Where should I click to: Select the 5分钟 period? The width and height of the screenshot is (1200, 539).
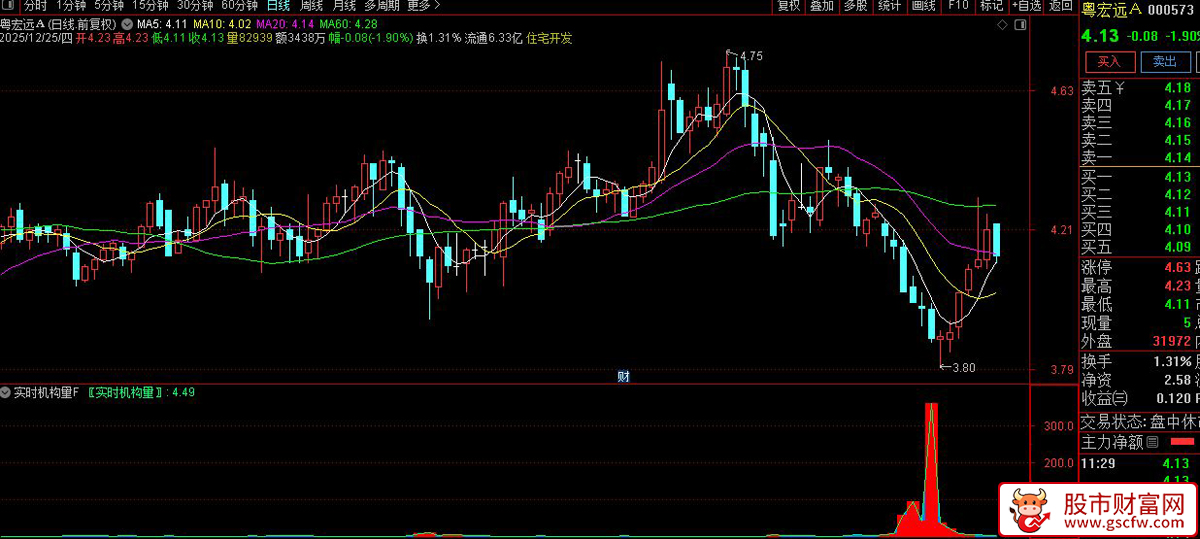click(x=109, y=6)
